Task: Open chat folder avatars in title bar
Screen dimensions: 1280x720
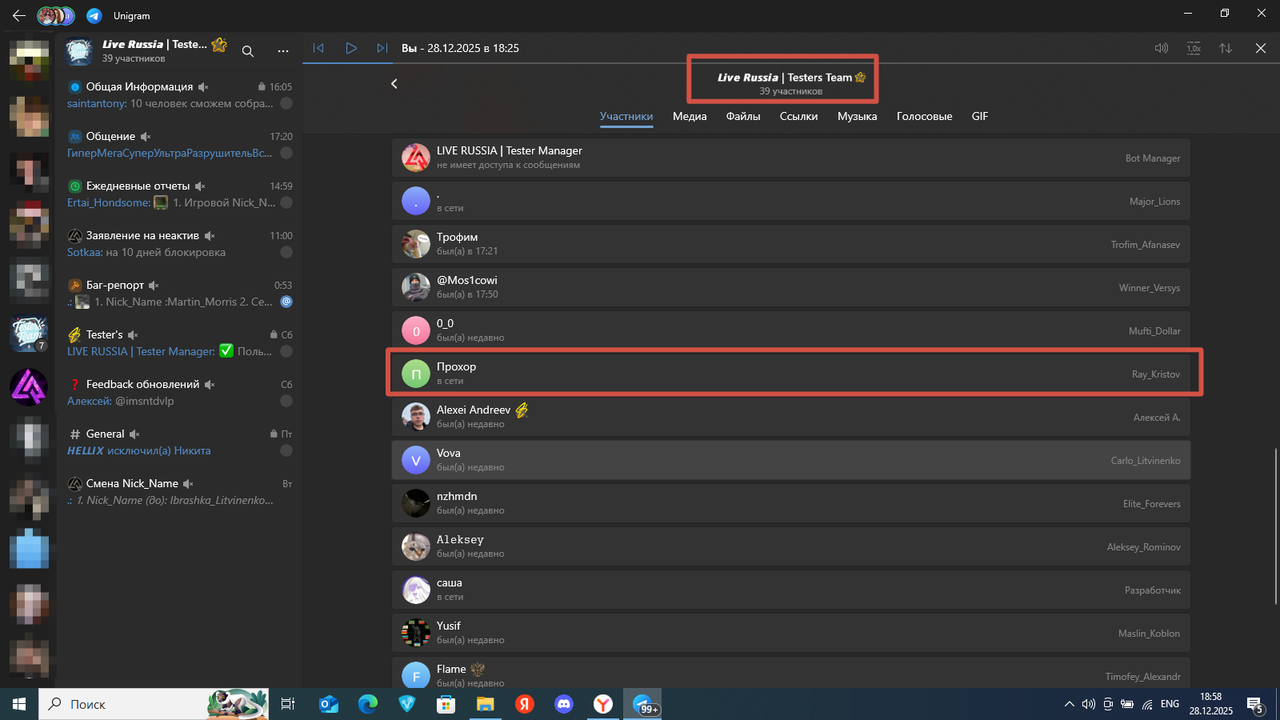Action: 56,16
